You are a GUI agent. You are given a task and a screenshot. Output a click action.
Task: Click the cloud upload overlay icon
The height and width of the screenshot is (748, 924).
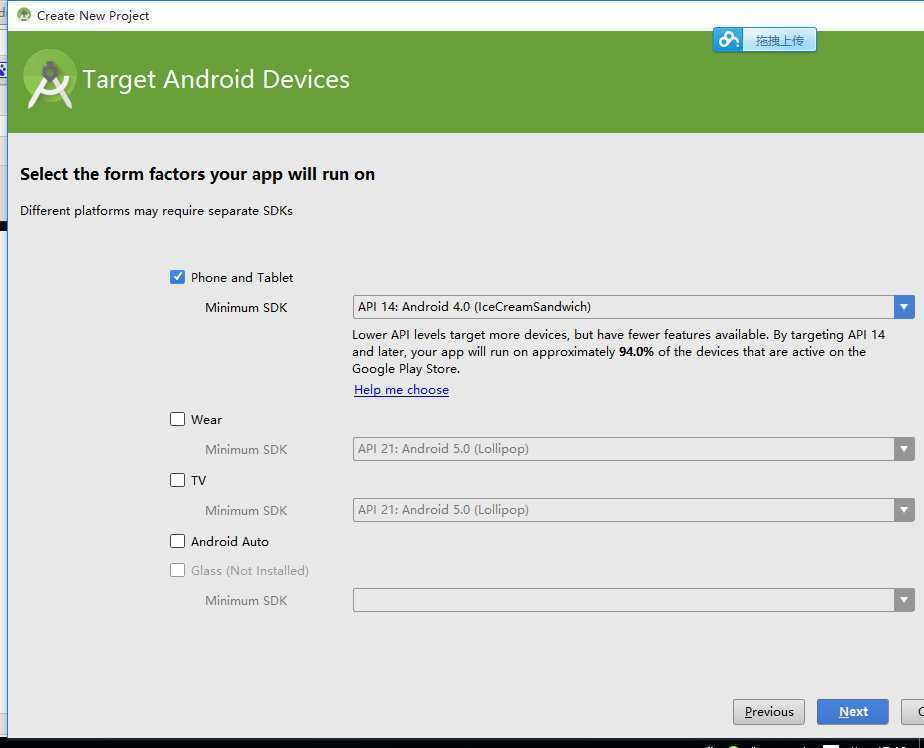click(x=728, y=40)
